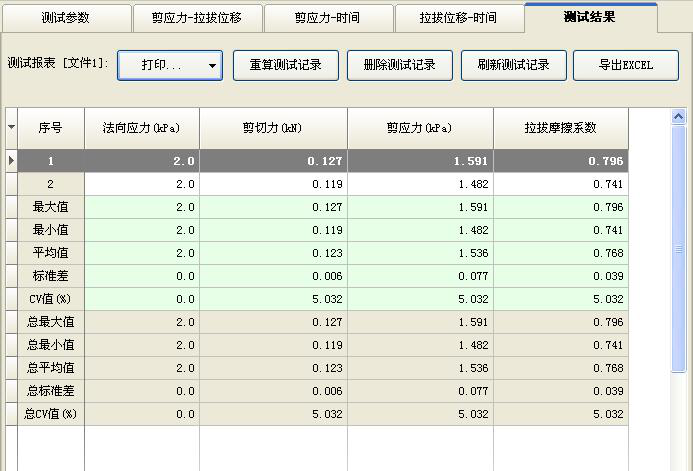Select row 2 in the results table
Screen dimensions: 693x471
click(50, 184)
